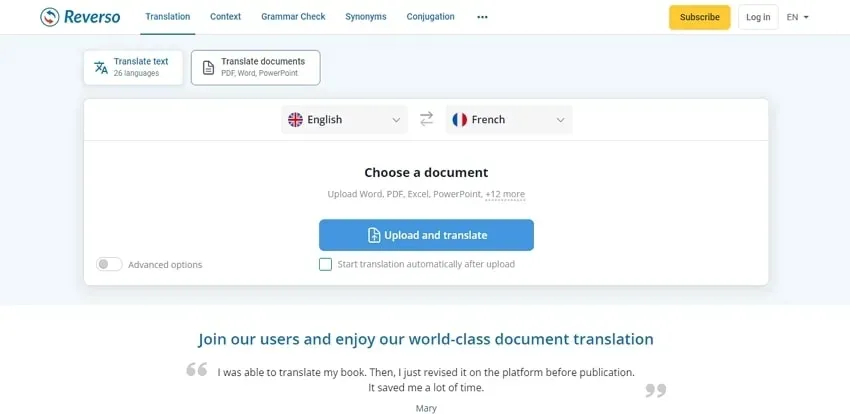The height and width of the screenshot is (414, 850).
Task: Swap languages with the arrows icon
Action: [427, 119]
